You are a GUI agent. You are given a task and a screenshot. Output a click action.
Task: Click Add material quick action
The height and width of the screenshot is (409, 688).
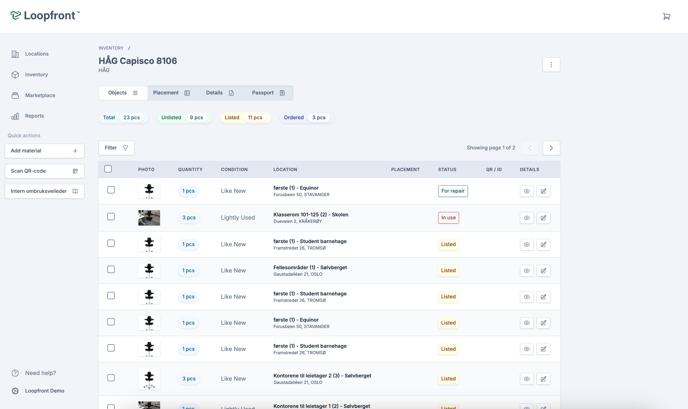44,151
